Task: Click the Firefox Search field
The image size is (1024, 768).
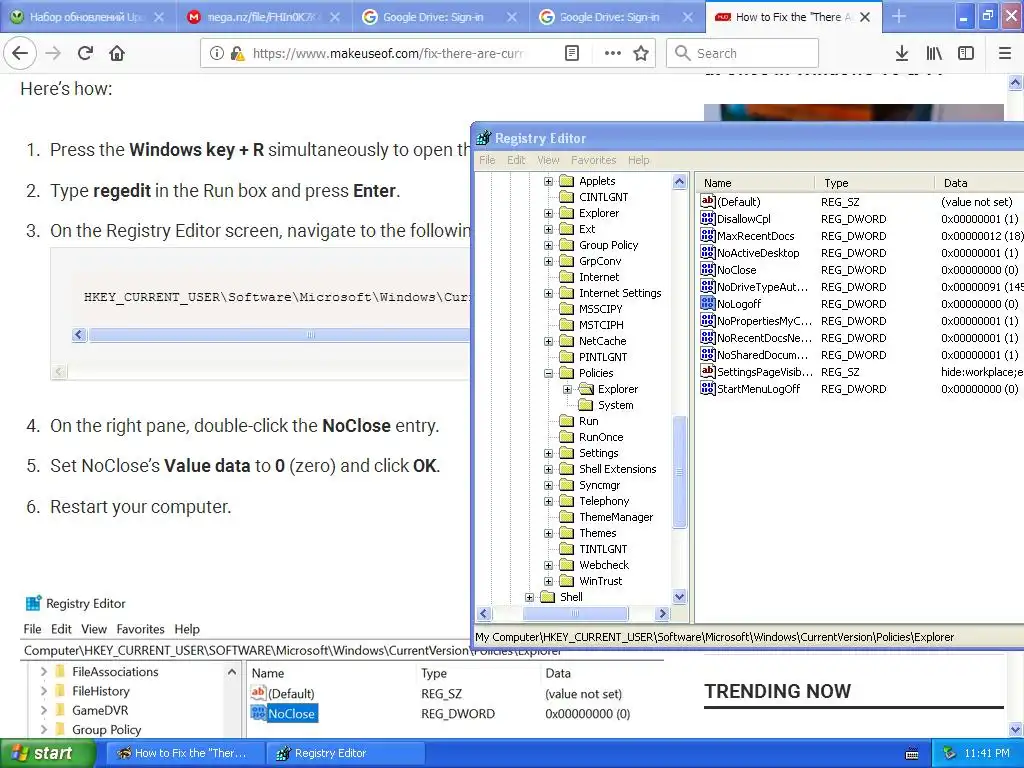Action: (x=743, y=53)
